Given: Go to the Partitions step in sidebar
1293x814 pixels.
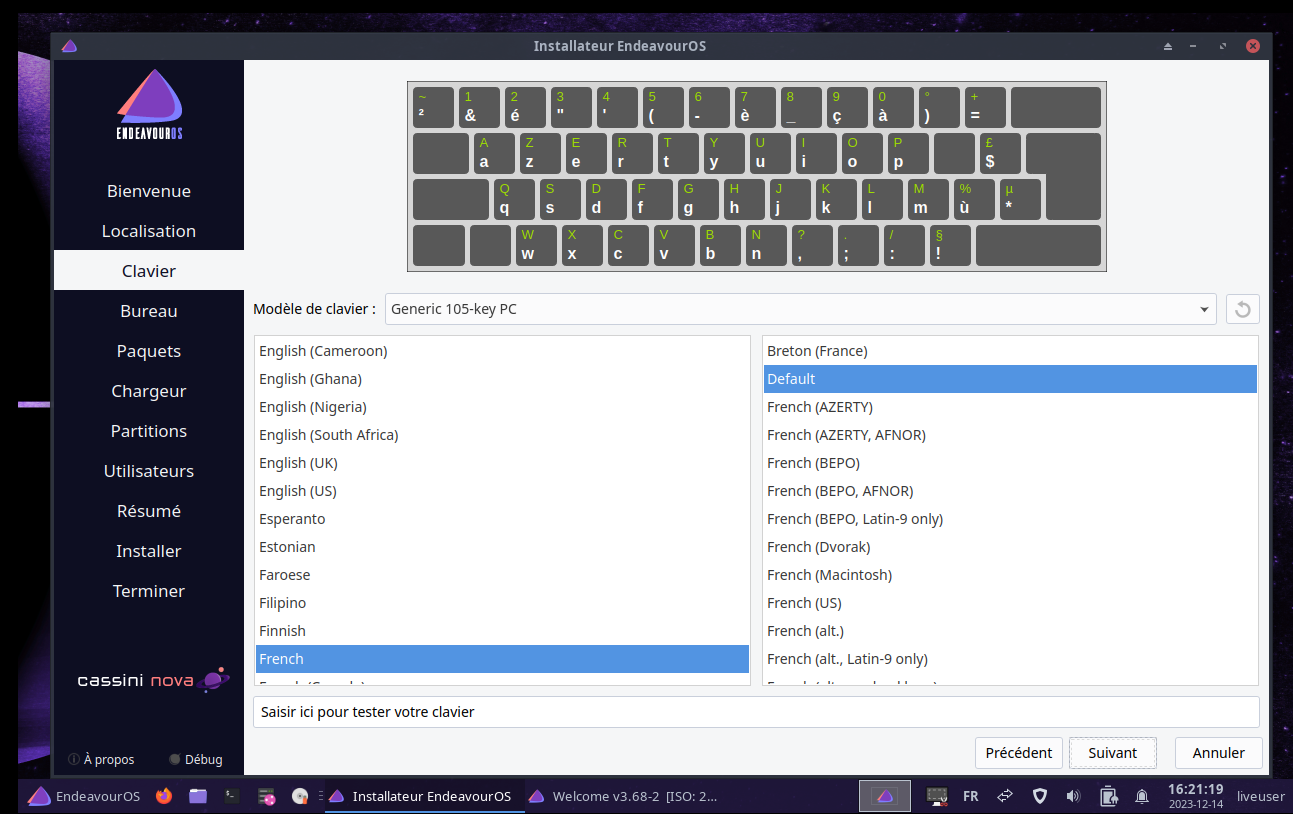Looking at the screenshot, I should pos(149,431).
